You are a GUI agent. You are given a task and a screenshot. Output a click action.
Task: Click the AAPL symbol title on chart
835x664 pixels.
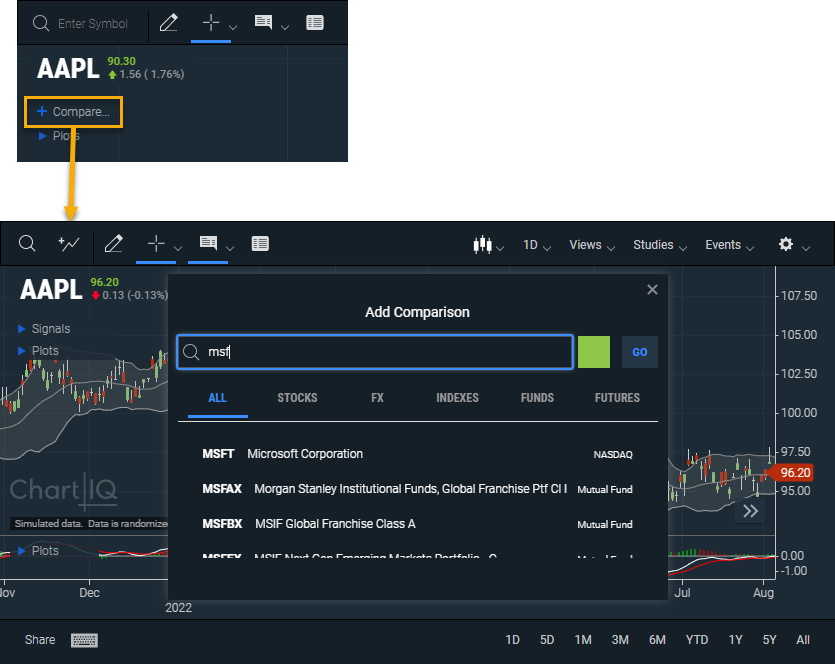(x=51, y=290)
